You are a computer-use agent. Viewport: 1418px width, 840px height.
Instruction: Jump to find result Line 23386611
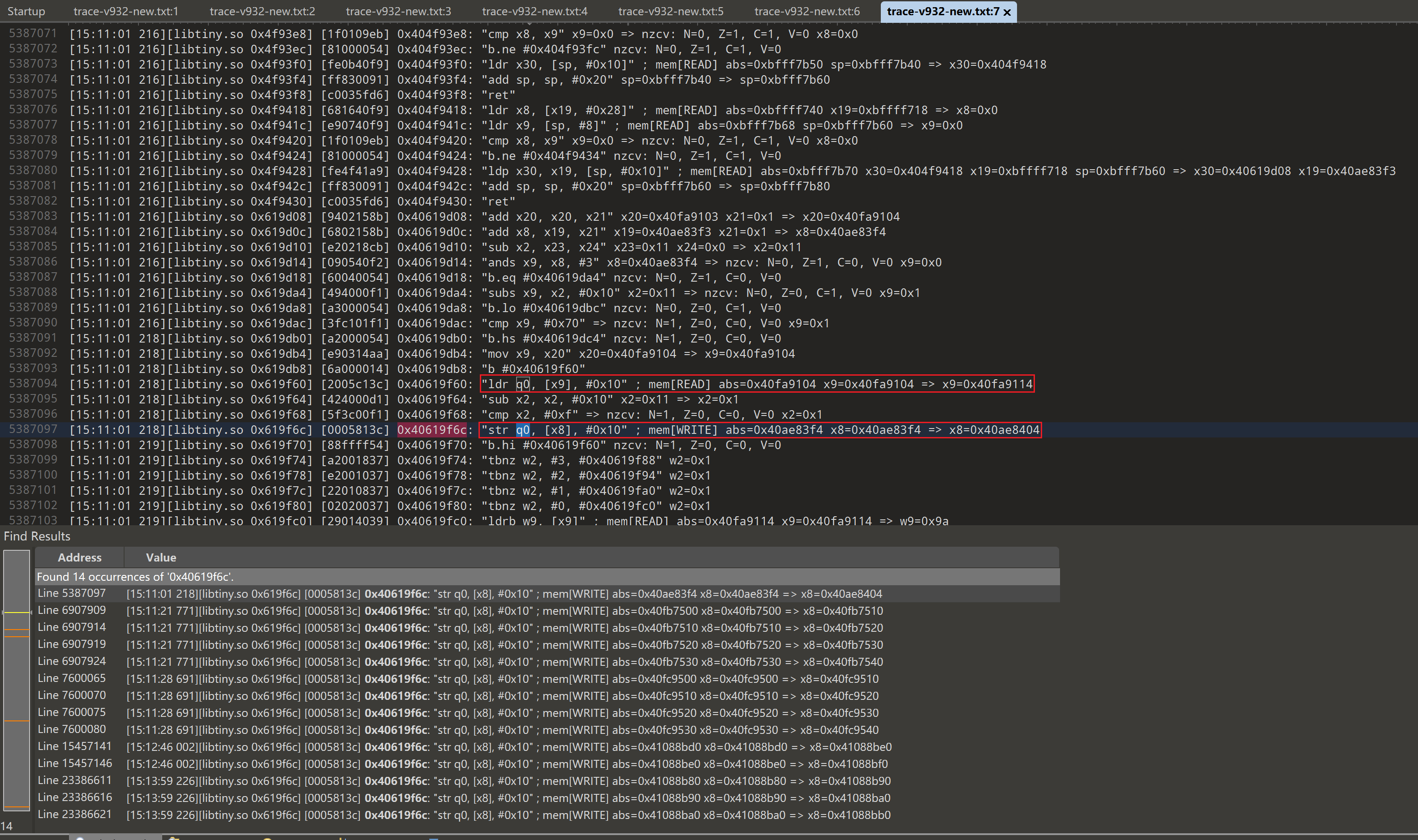(547, 780)
